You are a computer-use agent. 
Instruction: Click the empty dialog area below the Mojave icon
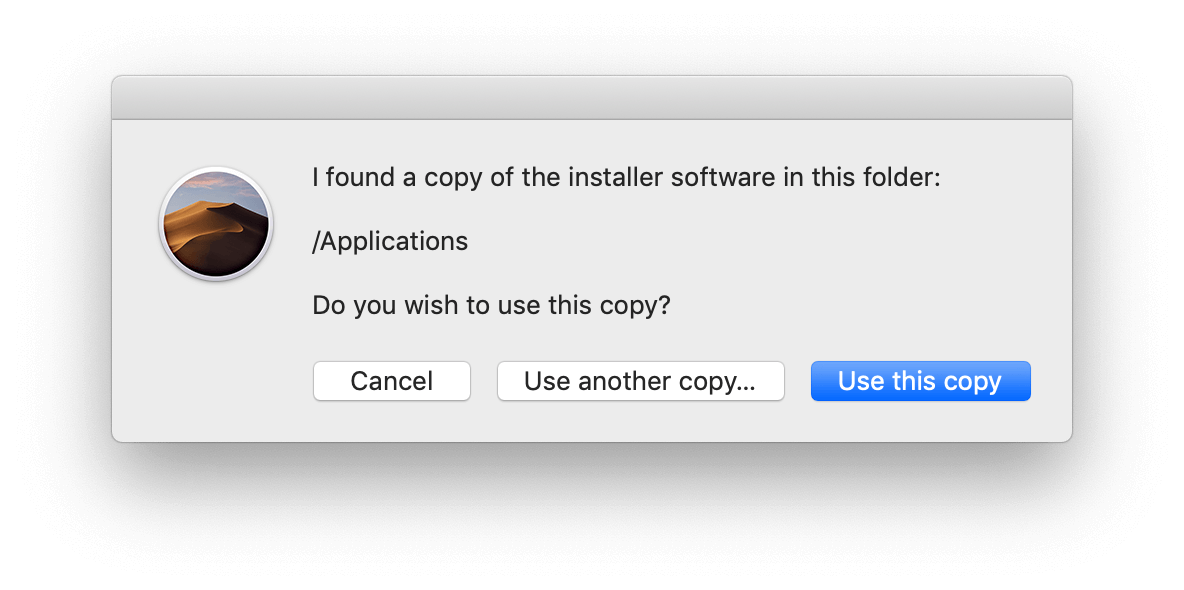pos(216,360)
